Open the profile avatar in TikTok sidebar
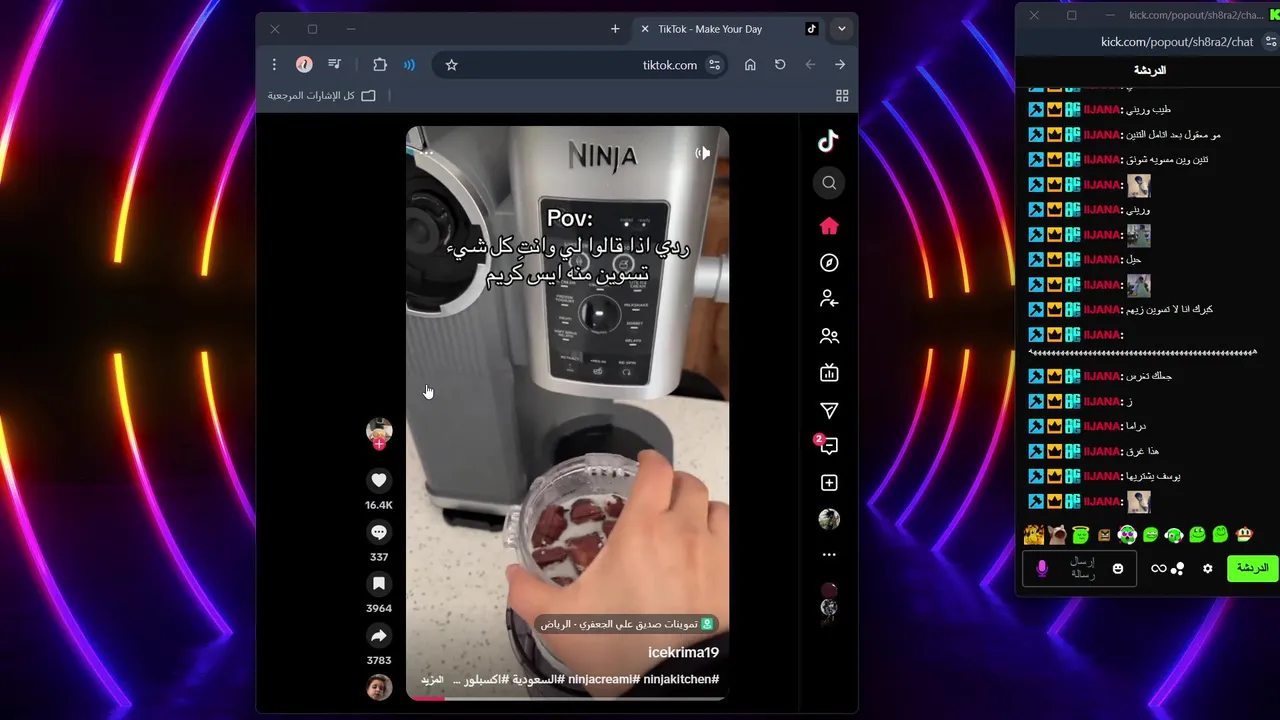The height and width of the screenshot is (720, 1280). coord(829,519)
